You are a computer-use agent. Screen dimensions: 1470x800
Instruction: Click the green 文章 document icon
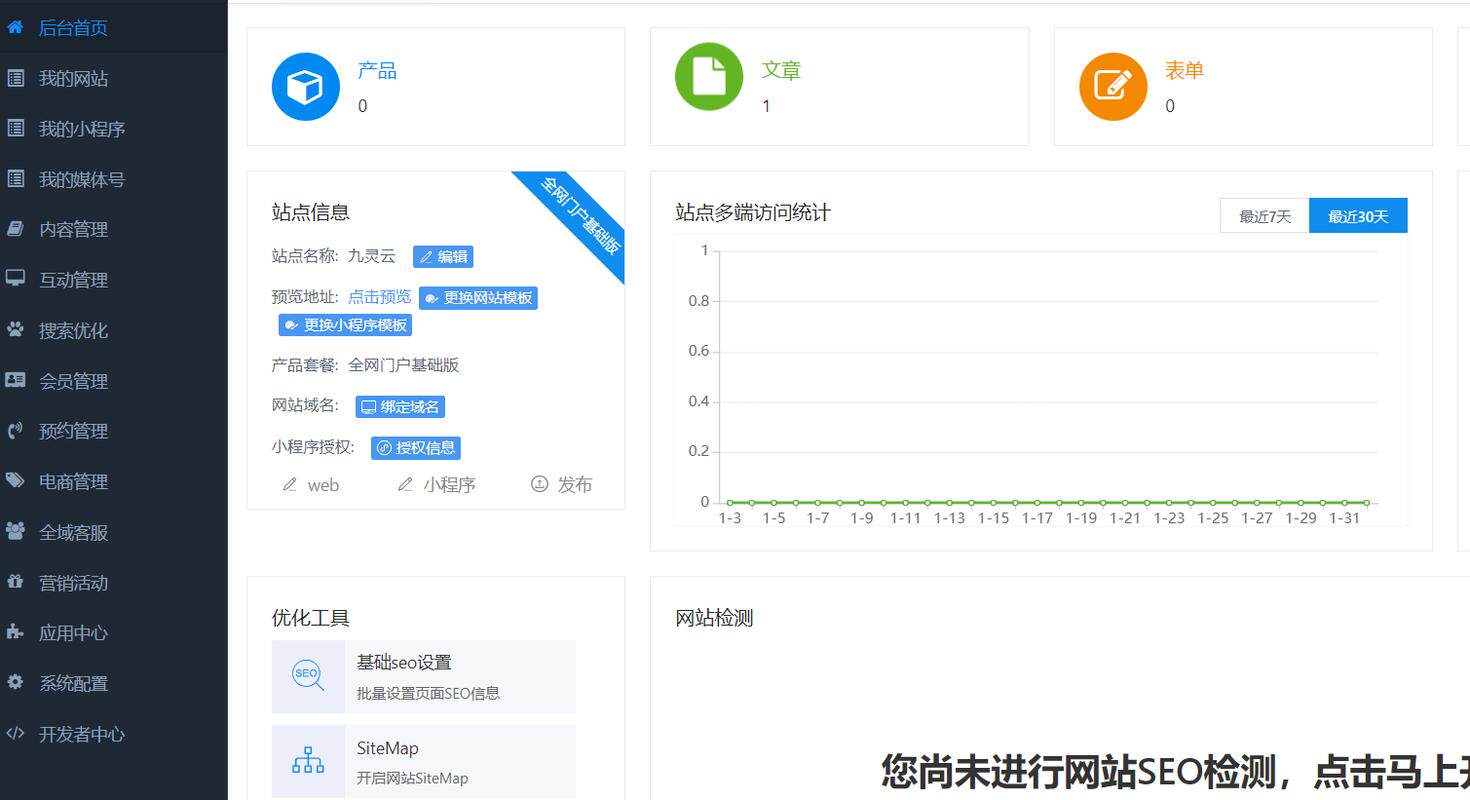tap(709, 76)
